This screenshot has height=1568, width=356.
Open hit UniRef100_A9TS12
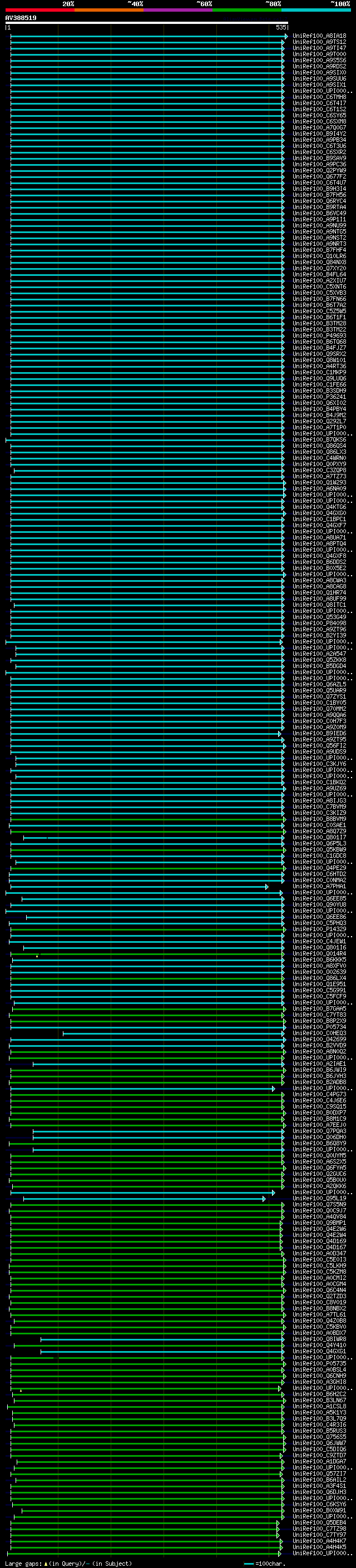click(319, 42)
